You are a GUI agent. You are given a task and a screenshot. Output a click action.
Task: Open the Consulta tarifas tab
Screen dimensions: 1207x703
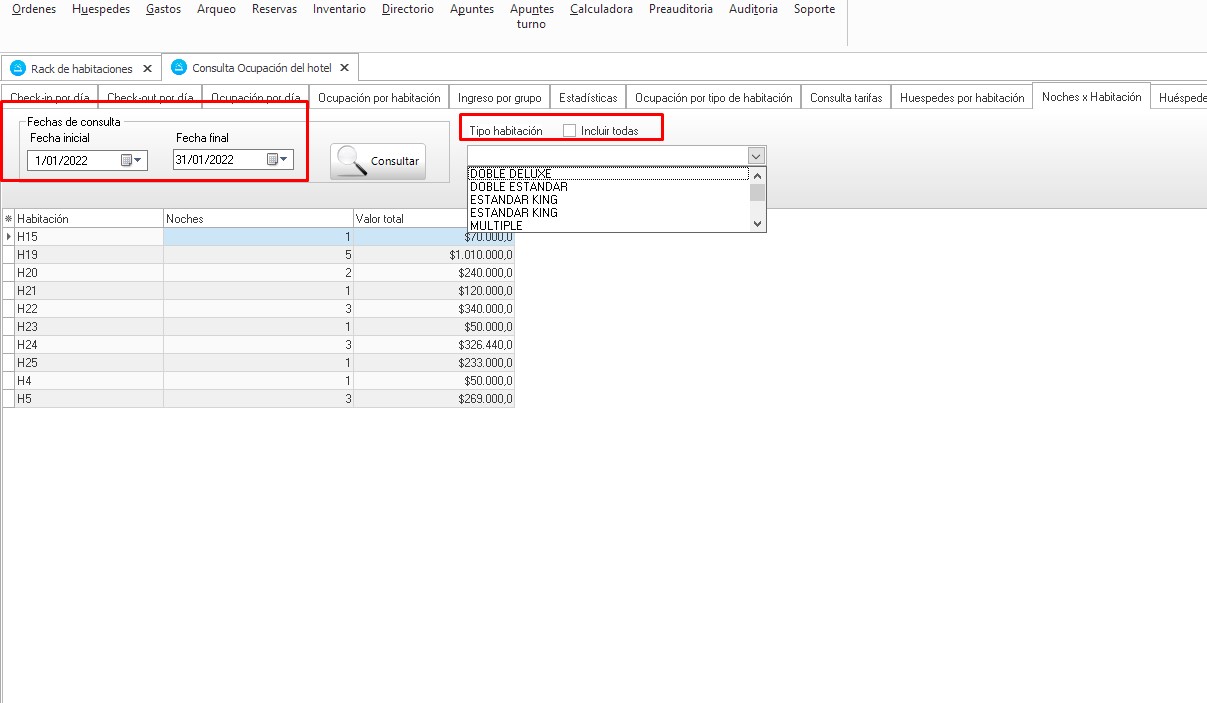(x=845, y=98)
